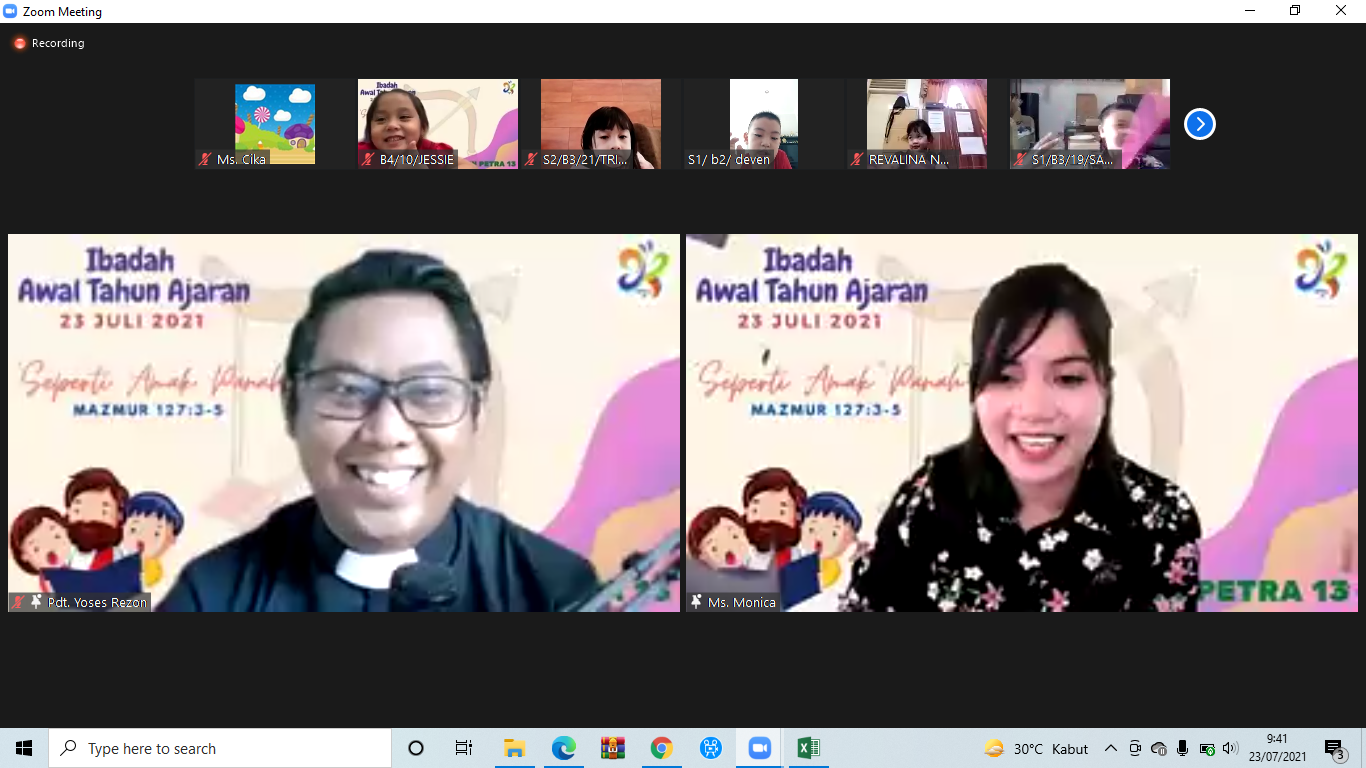The image size is (1366, 768).
Task: Click the muted mic icon on Pdt. Yoses Rezon
Action: (19, 602)
